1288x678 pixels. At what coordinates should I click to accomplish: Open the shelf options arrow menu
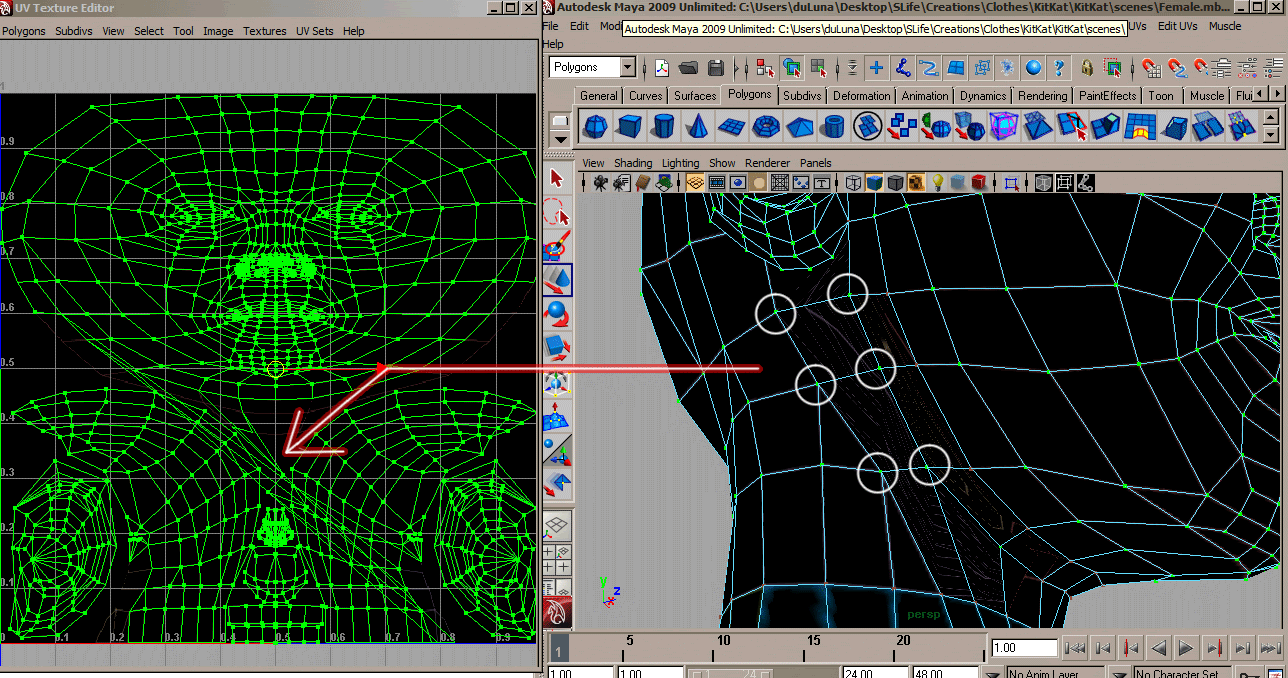pos(561,137)
